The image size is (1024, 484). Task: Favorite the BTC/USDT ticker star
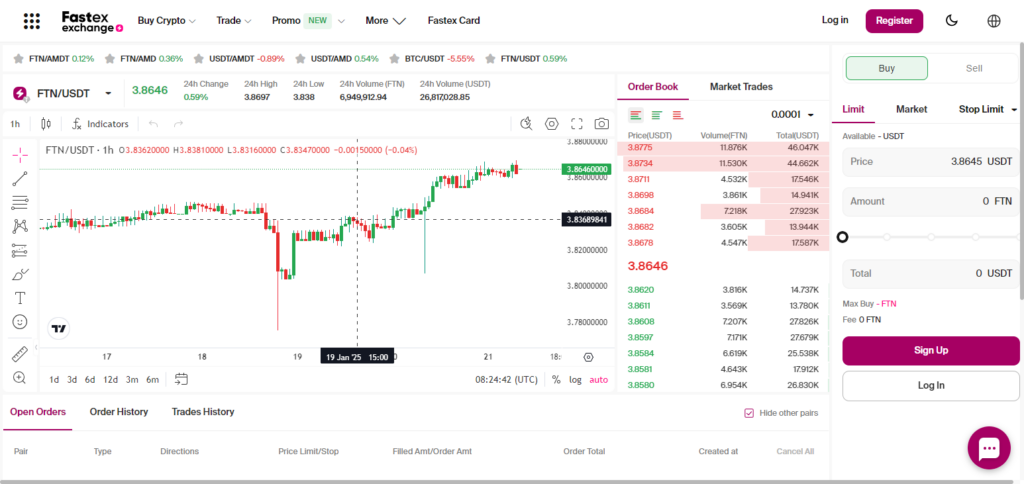(394, 59)
